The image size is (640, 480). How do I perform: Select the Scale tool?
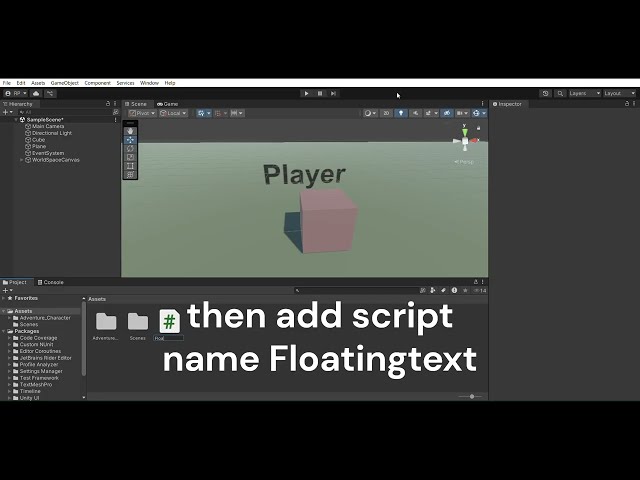130,157
